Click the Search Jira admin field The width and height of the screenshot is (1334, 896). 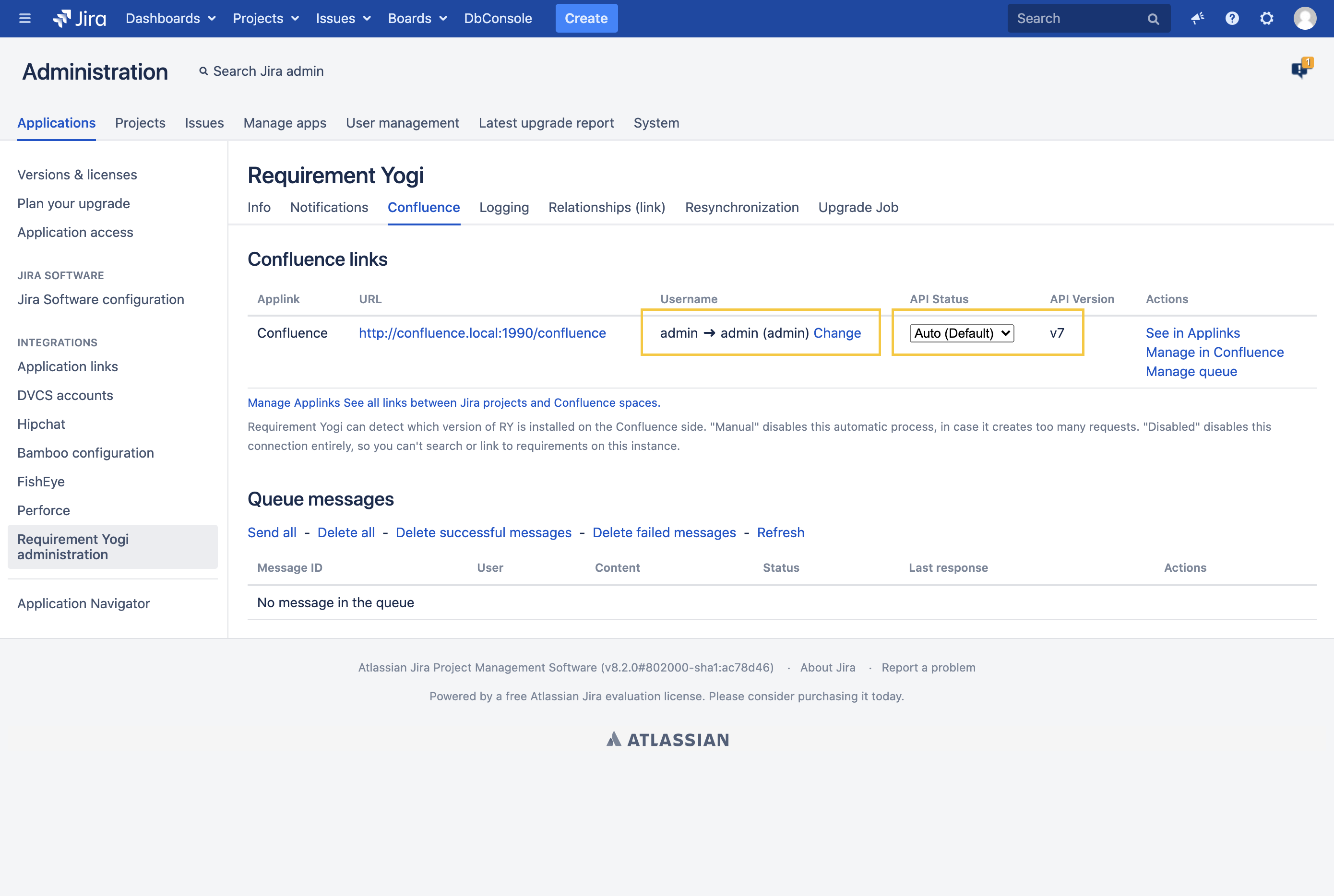click(268, 71)
